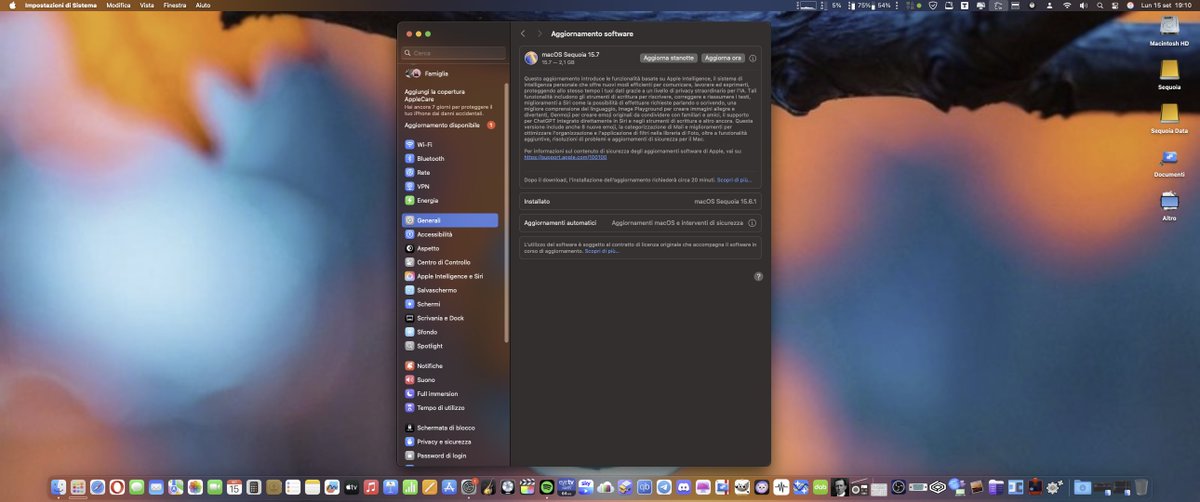
Task: Go back with the left chevron
Action: coord(523,34)
